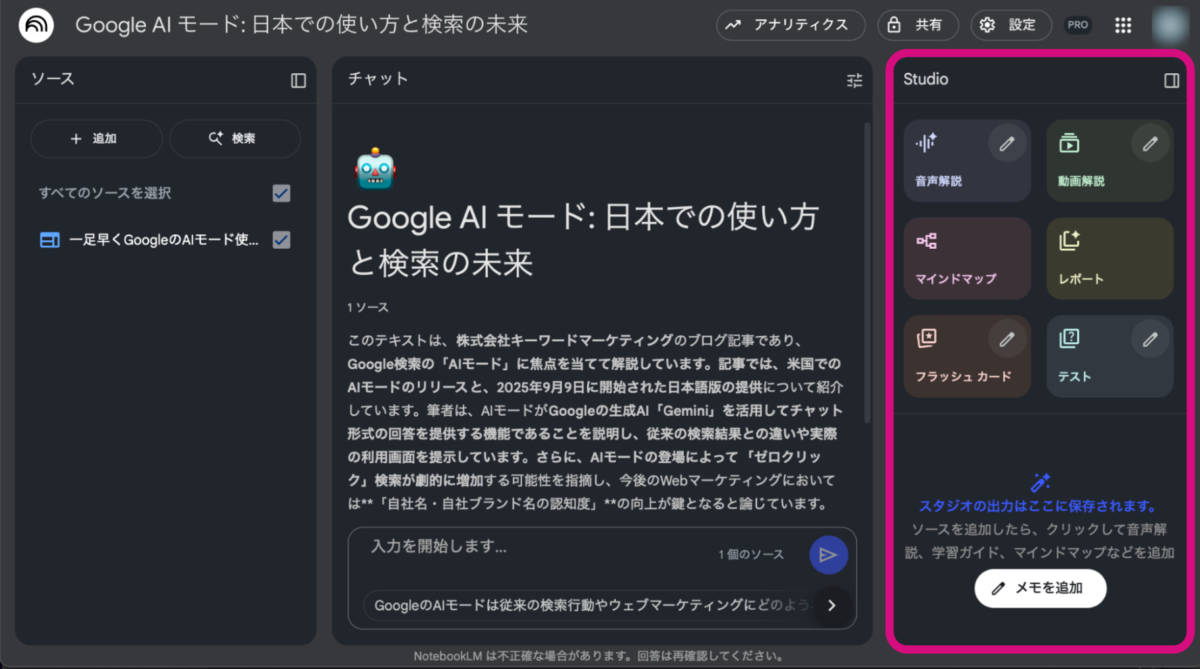The height and width of the screenshot is (669, 1200).
Task: Open chat settings sliders icon
Action: [x=854, y=80]
